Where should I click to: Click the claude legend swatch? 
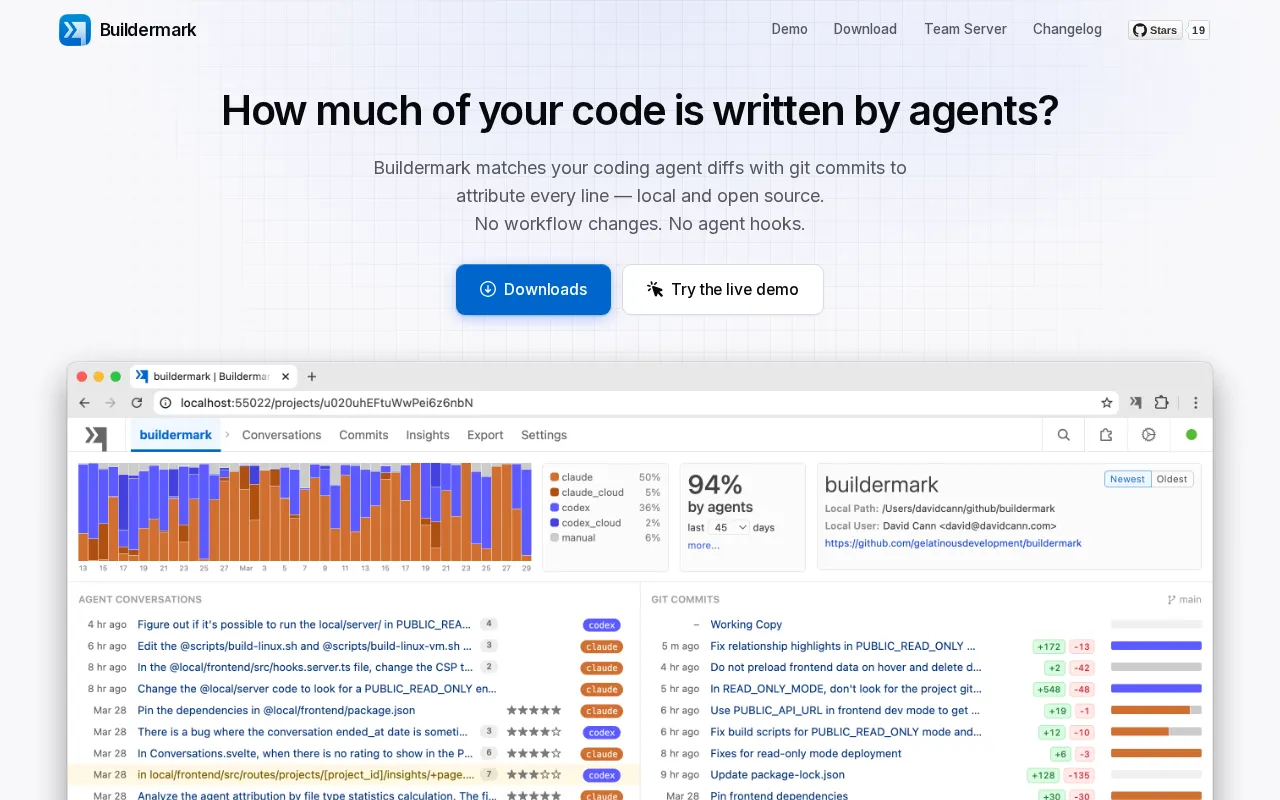point(554,477)
